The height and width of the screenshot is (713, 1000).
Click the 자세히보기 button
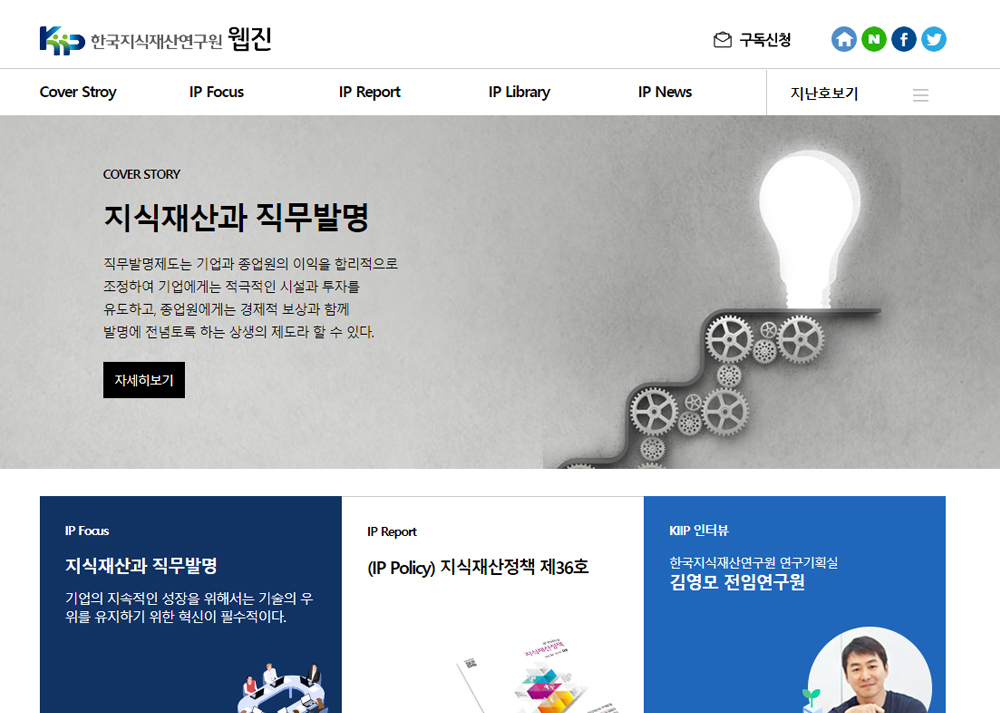(144, 380)
